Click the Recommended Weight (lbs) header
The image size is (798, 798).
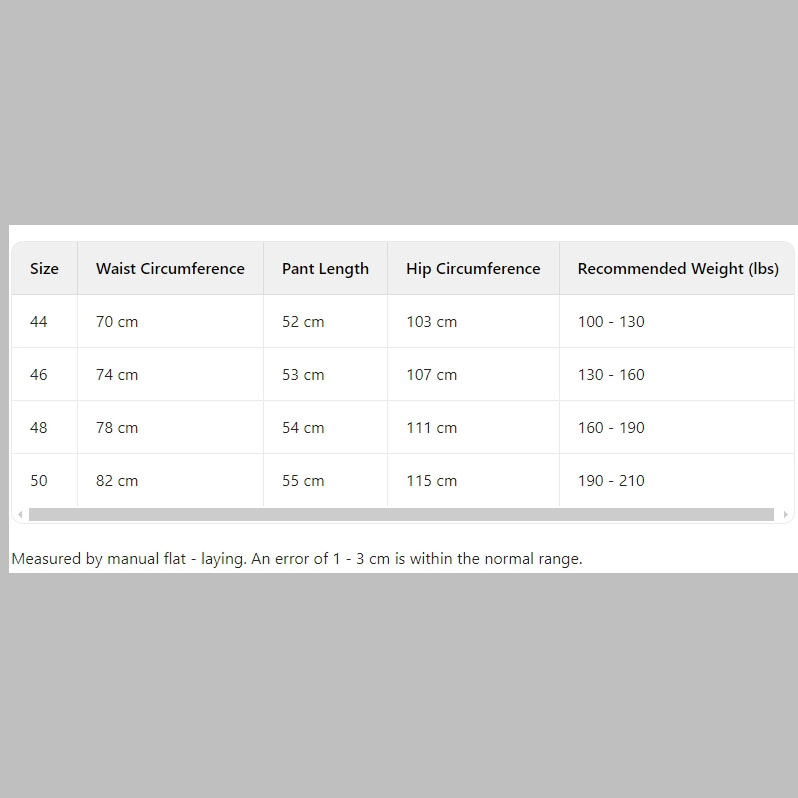pyautogui.click(x=677, y=269)
